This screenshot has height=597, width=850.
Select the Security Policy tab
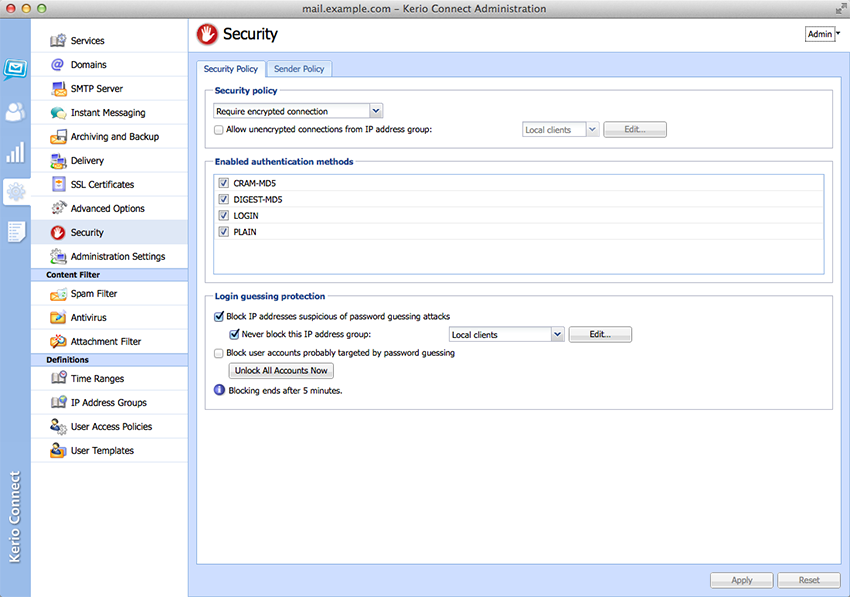(x=231, y=69)
